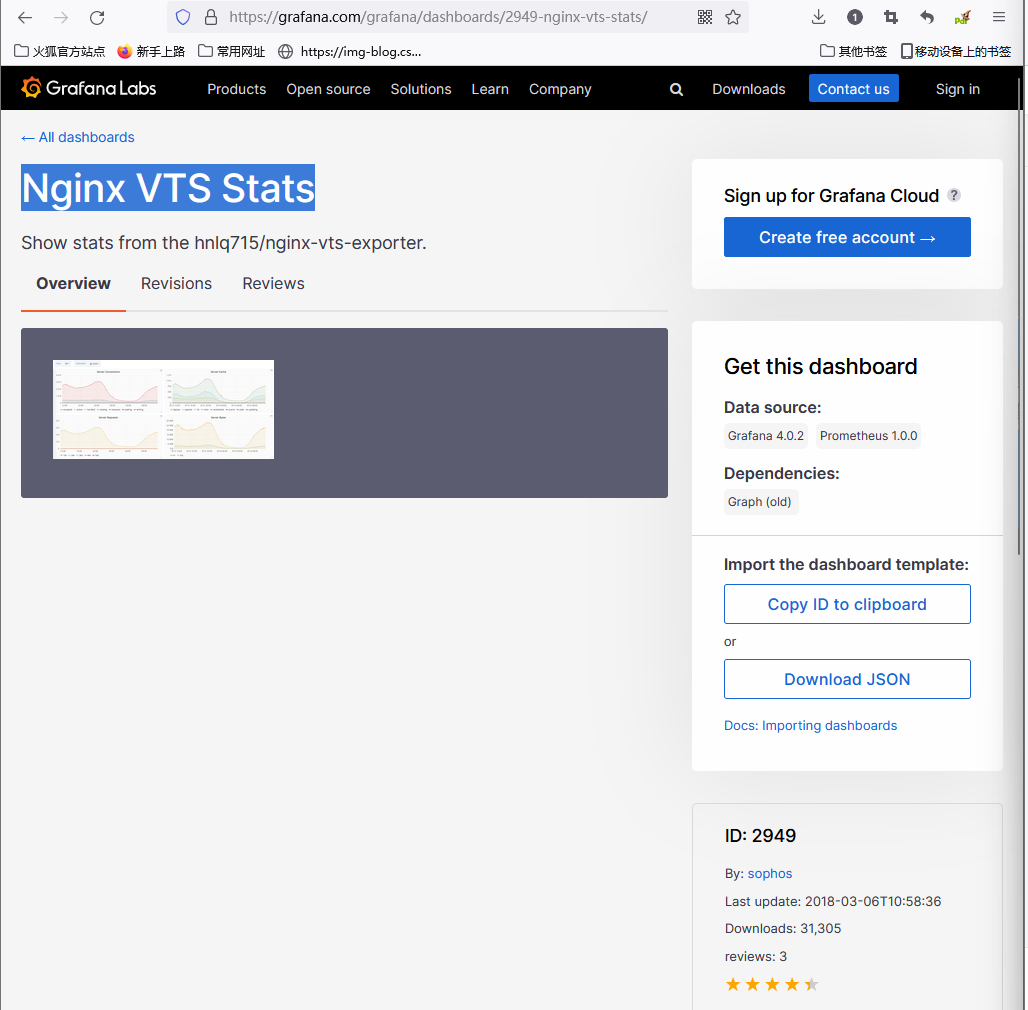Open the 常用网址 bookmark folder
Screen dimensions: 1028x1010
point(231,51)
